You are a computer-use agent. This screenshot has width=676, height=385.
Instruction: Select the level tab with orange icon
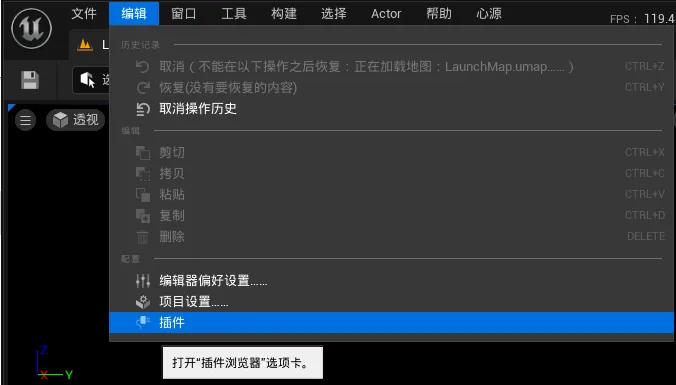click(x=89, y=45)
